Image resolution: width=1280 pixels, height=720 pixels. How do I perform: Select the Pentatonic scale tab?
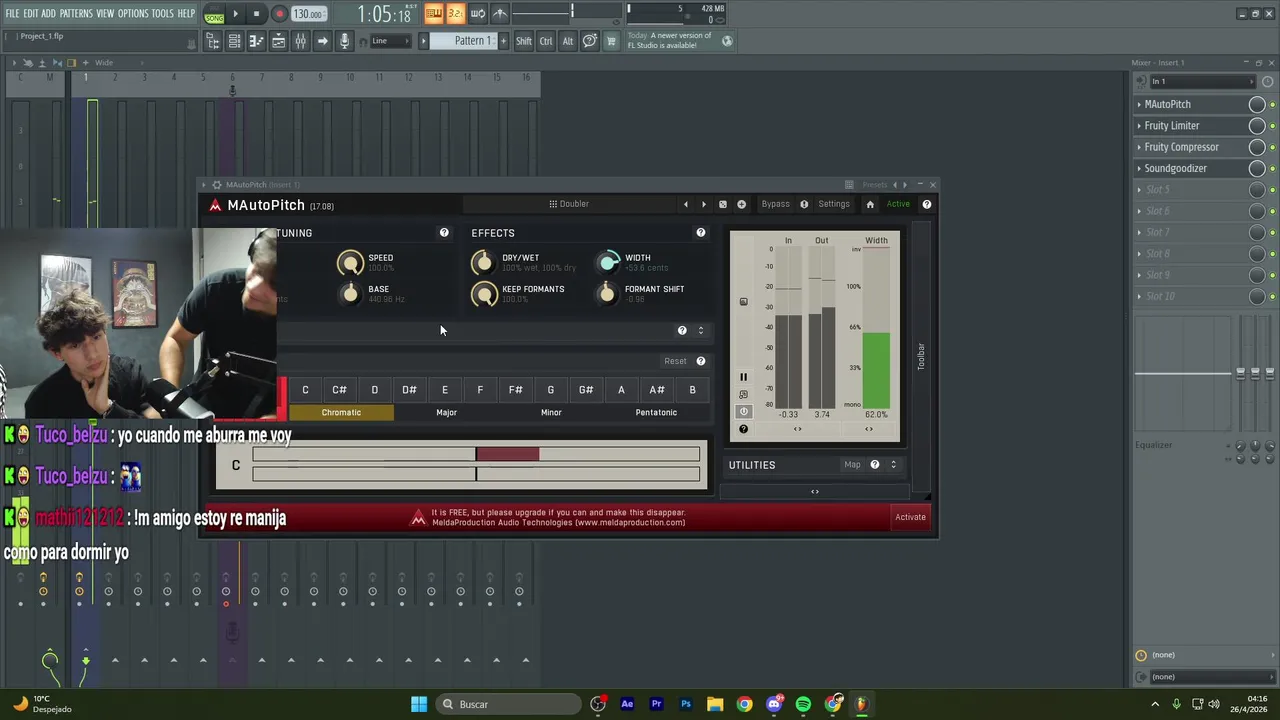click(656, 412)
